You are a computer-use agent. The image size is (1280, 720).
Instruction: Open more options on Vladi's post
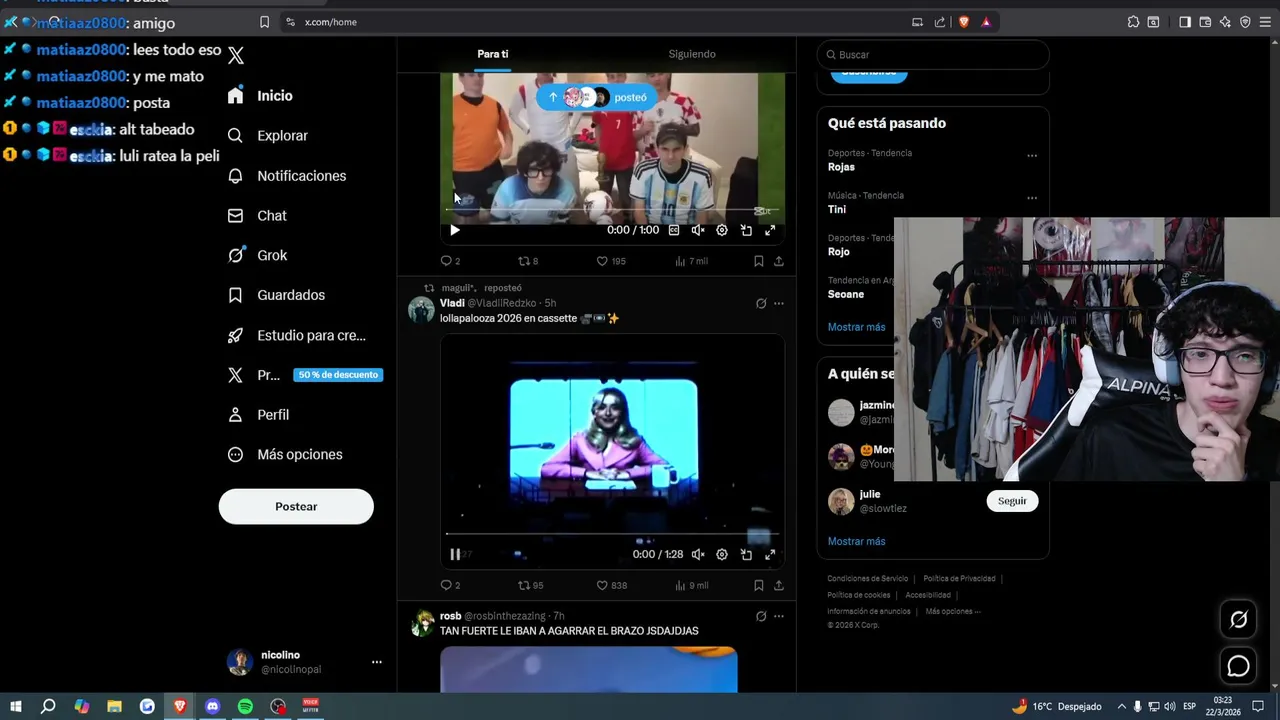(x=779, y=303)
